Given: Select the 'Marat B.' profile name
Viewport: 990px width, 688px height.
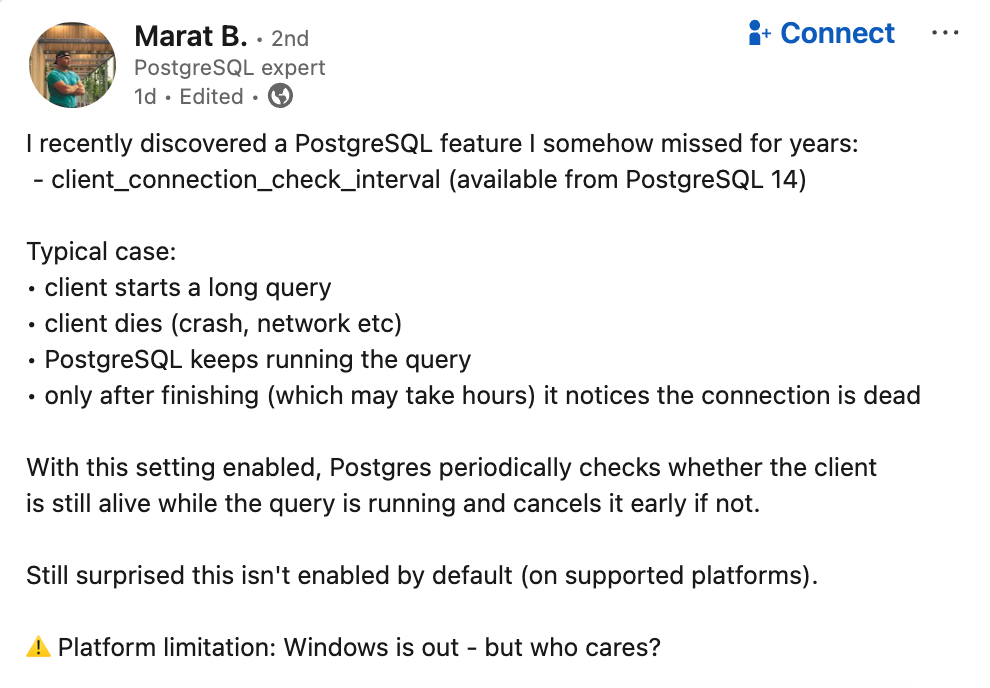Looking at the screenshot, I should point(190,36).
